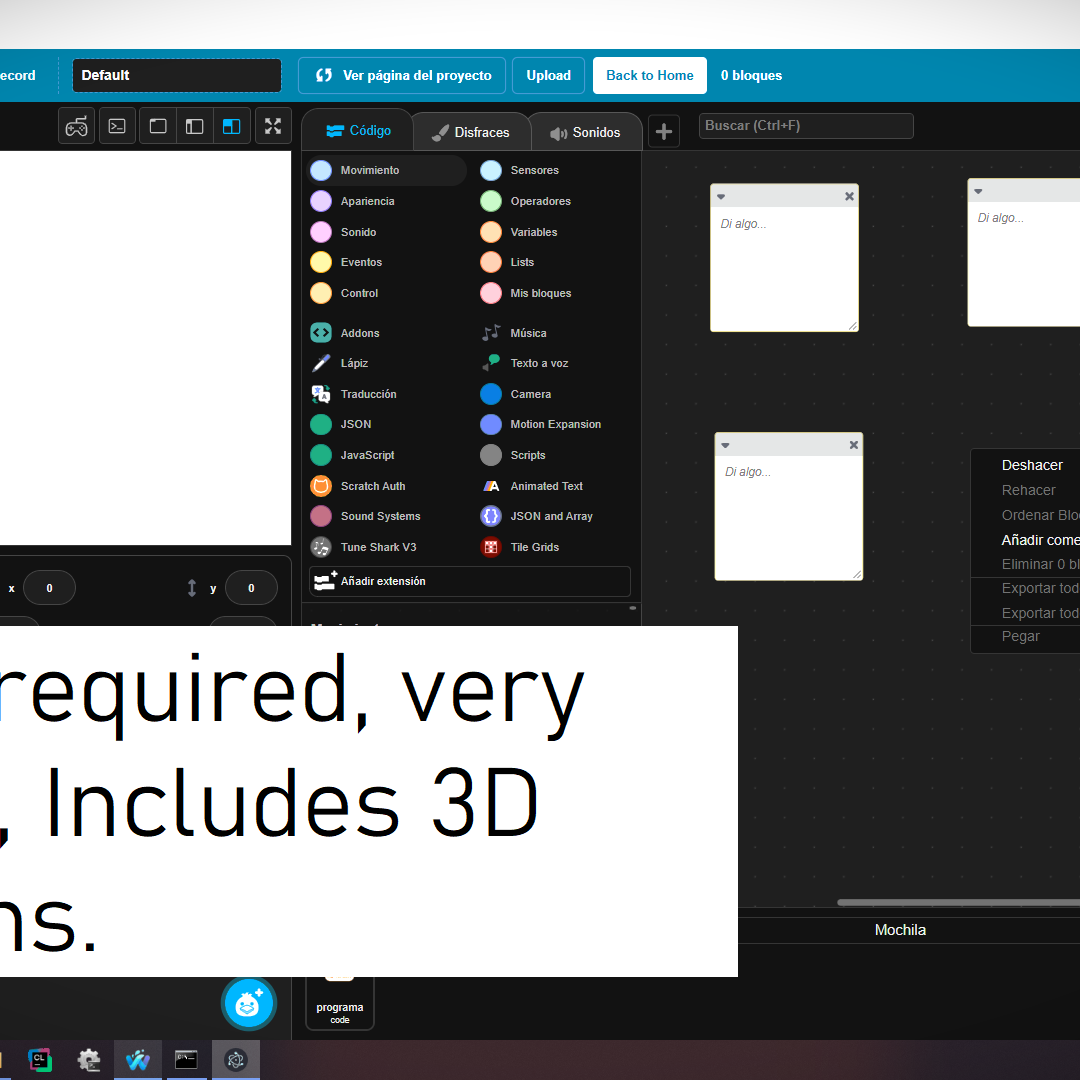This screenshot has width=1080, height=1080.
Task: Click Añadir extensión button
Action: 470,581
